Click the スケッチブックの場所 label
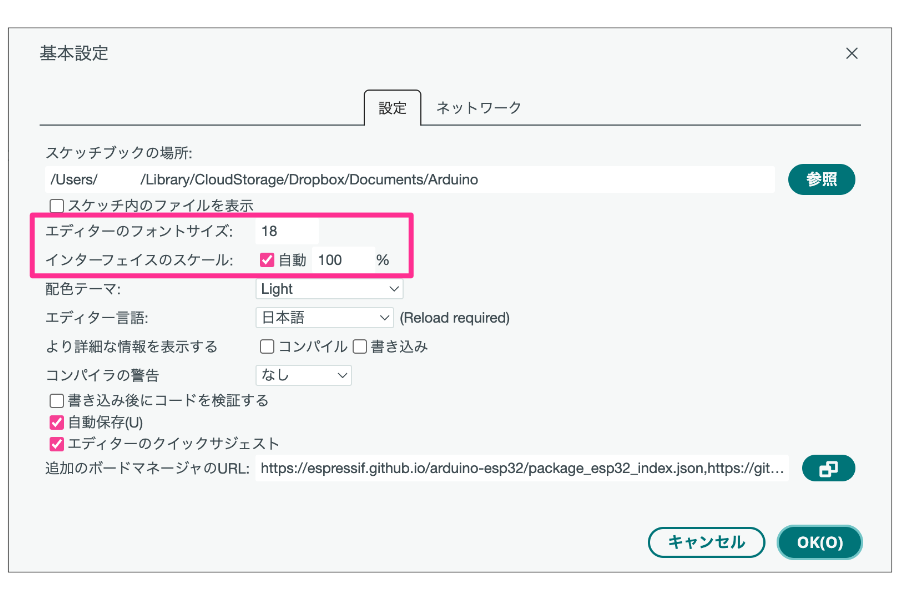900x600 pixels. pos(119,153)
